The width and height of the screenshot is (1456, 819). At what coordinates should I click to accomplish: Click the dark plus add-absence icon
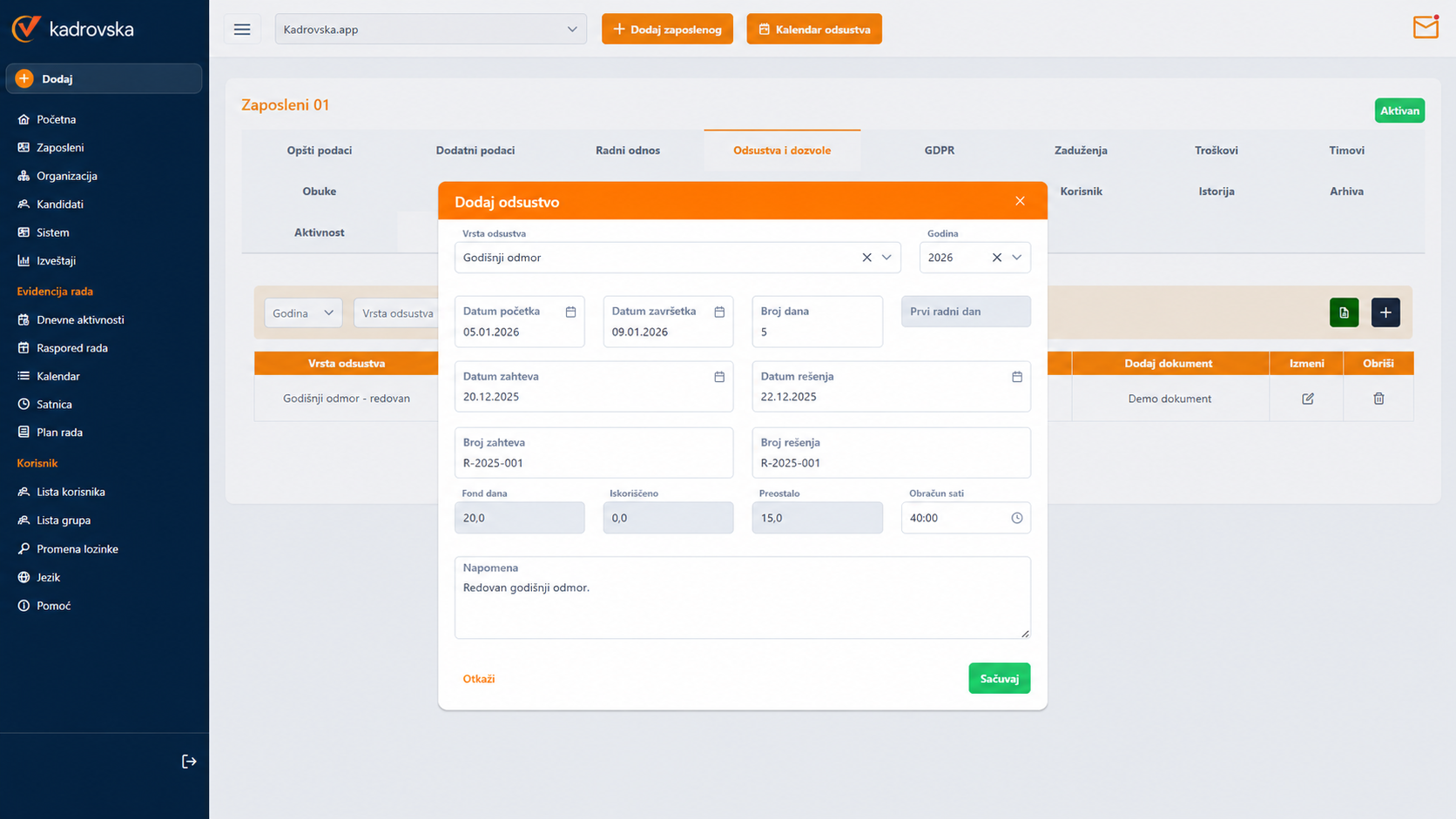(x=1385, y=312)
